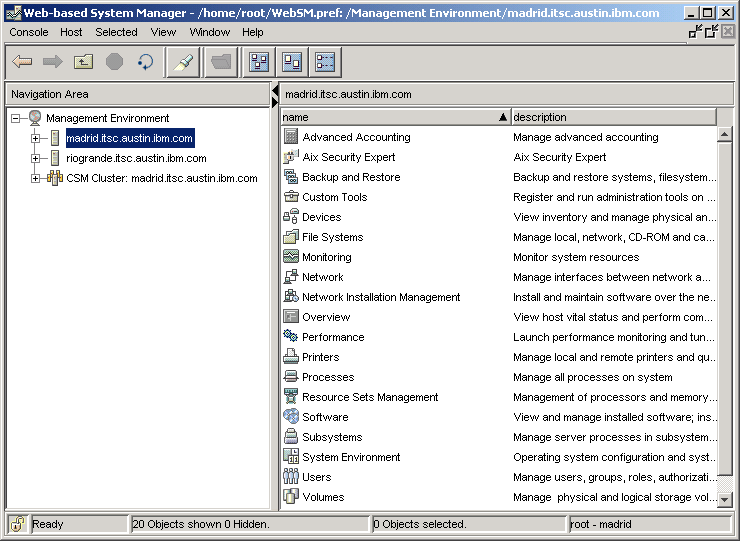The height and width of the screenshot is (541, 740).
Task: Click the Subsystems icon
Action: tap(291, 436)
